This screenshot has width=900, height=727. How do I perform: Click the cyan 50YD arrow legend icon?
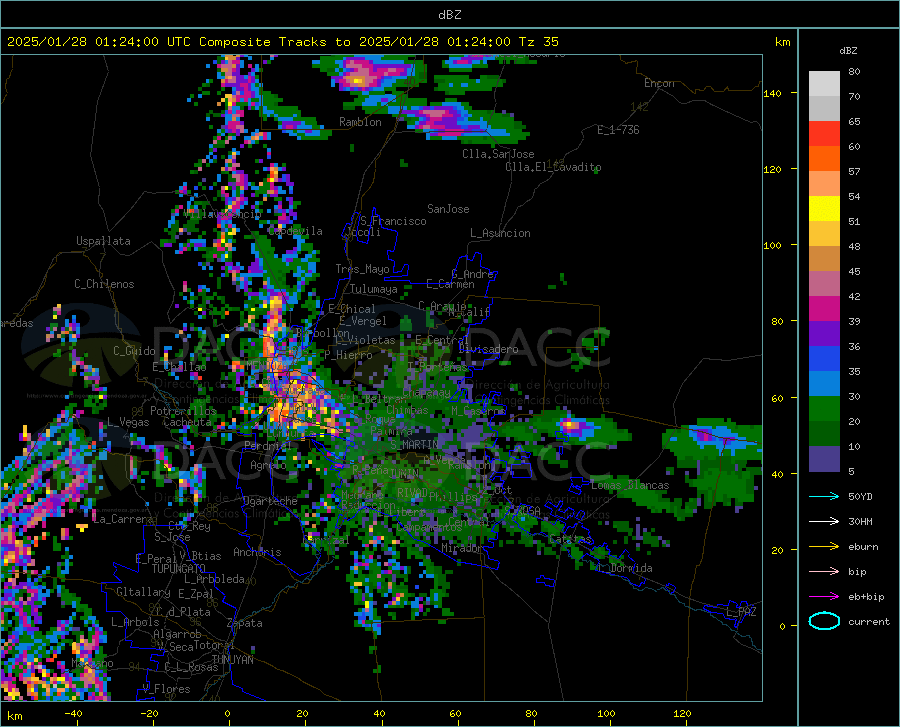(x=824, y=496)
